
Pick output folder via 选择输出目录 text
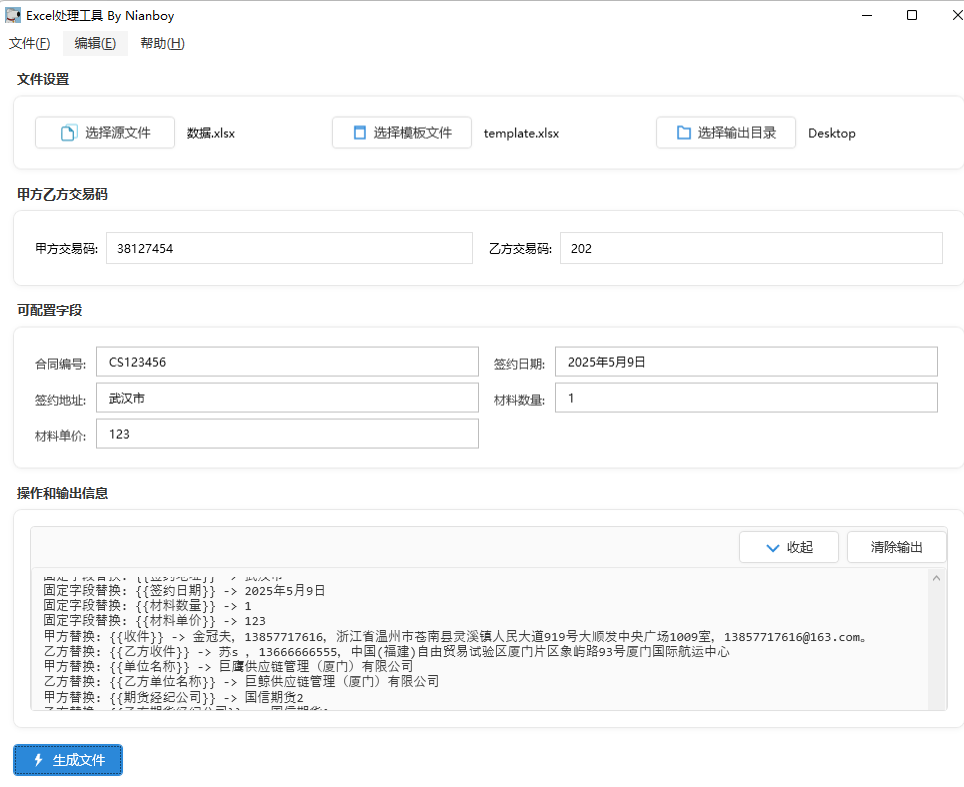[737, 133]
